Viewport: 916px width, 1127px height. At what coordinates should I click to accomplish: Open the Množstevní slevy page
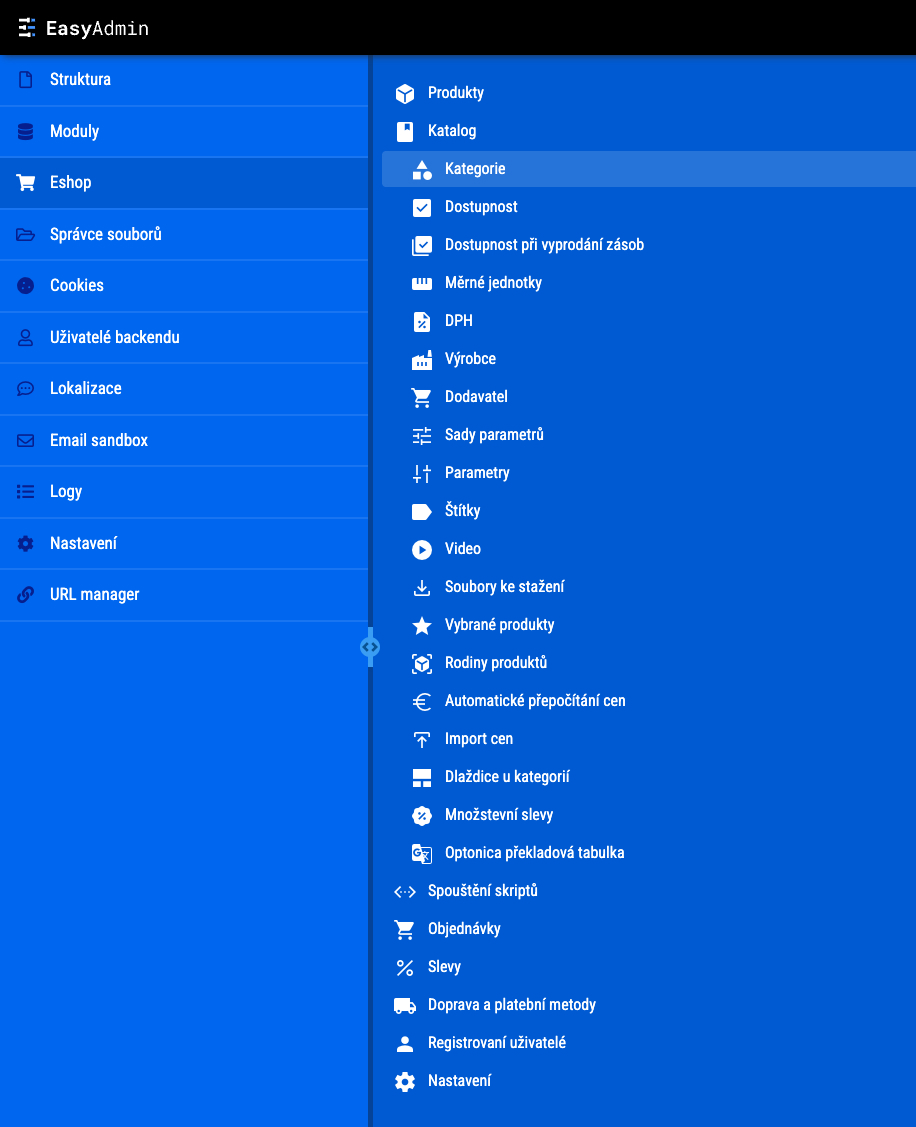tap(498, 815)
